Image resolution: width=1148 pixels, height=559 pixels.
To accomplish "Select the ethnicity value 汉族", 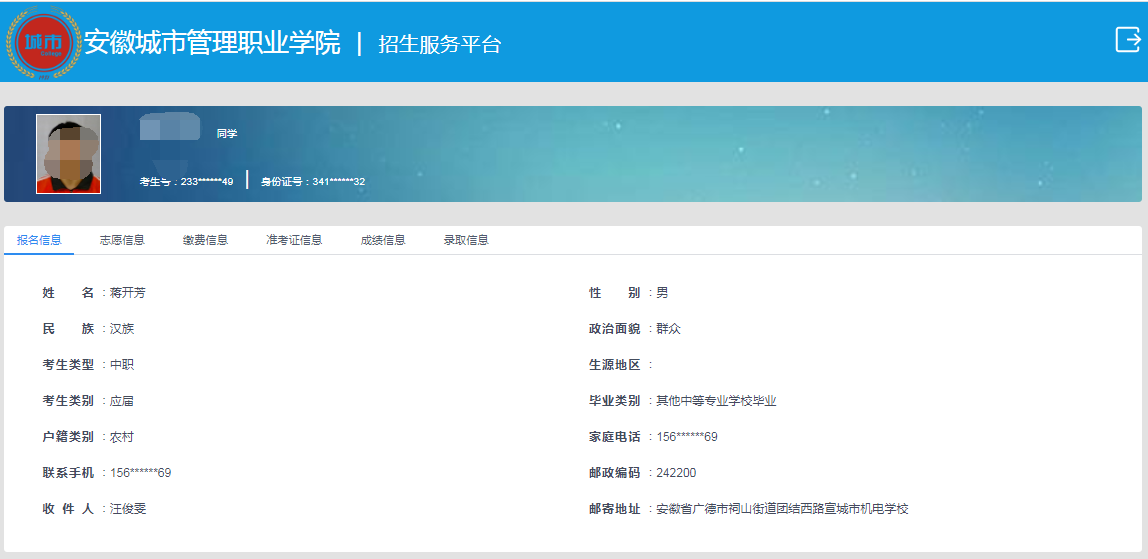I will [122, 329].
